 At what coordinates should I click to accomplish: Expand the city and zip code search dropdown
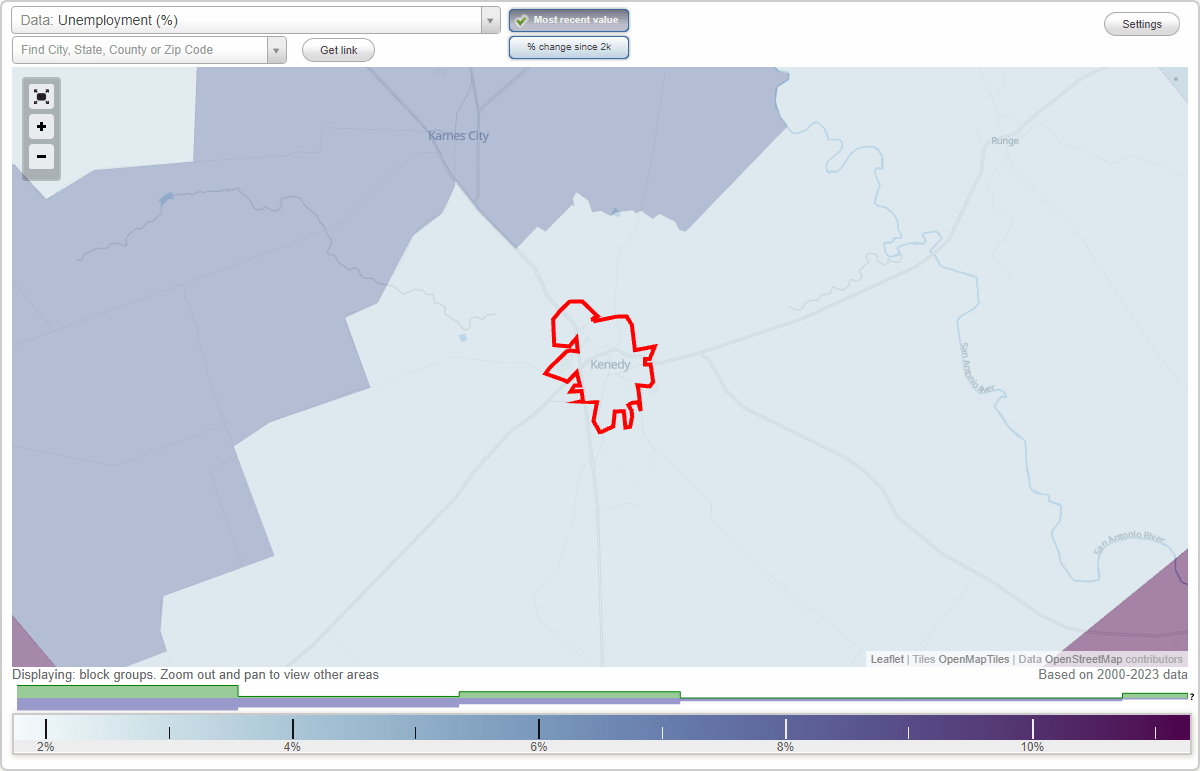tap(277, 49)
